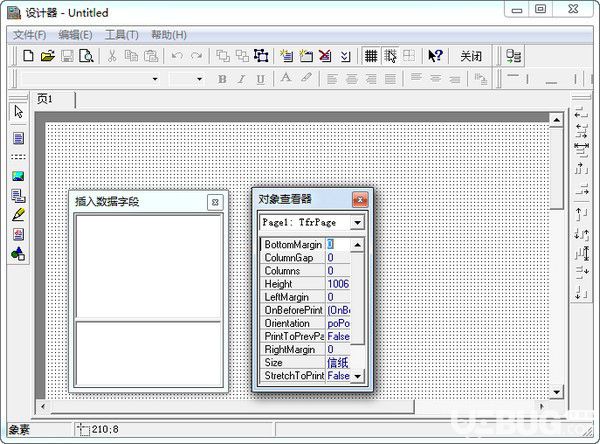Select the shapes tool with colored figures
This screenshot has width=600, height=444.
18,254
